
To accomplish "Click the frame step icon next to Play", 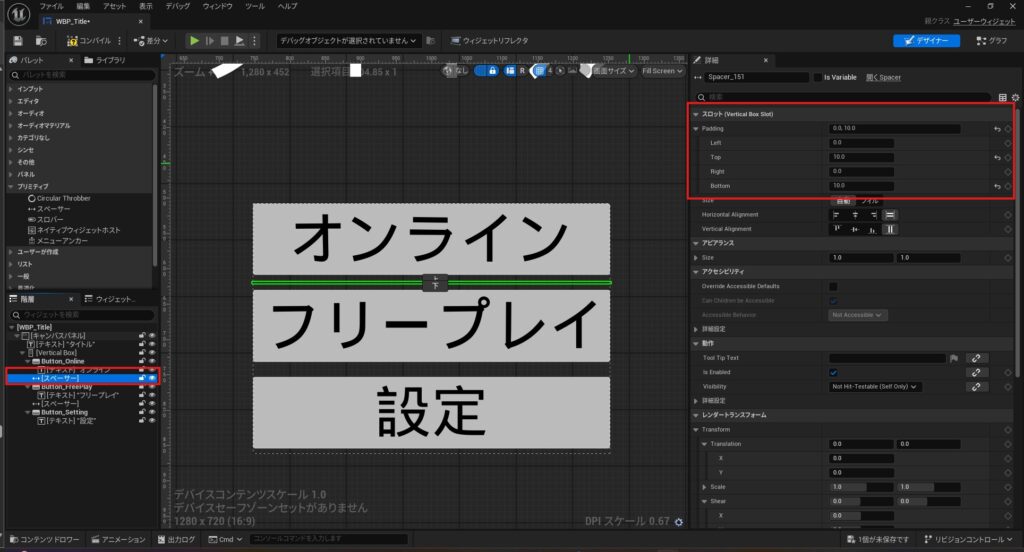I will (210, 41).
